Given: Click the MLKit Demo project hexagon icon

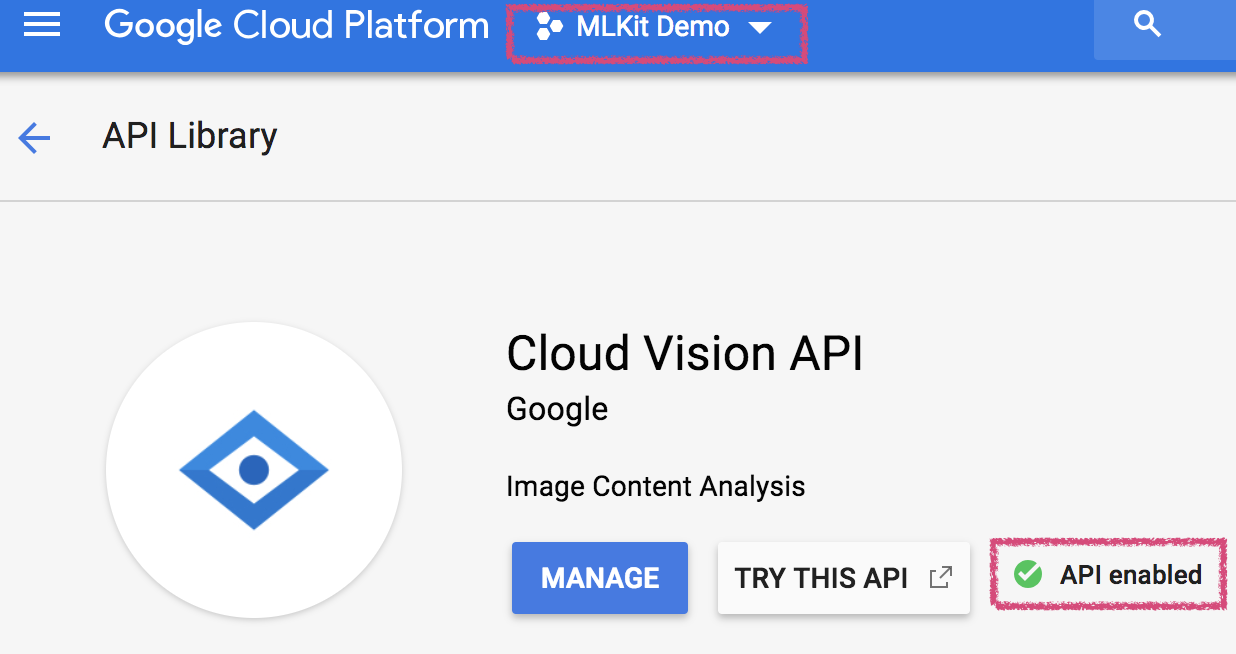Looking at the screenshot, I should [549, 27].
